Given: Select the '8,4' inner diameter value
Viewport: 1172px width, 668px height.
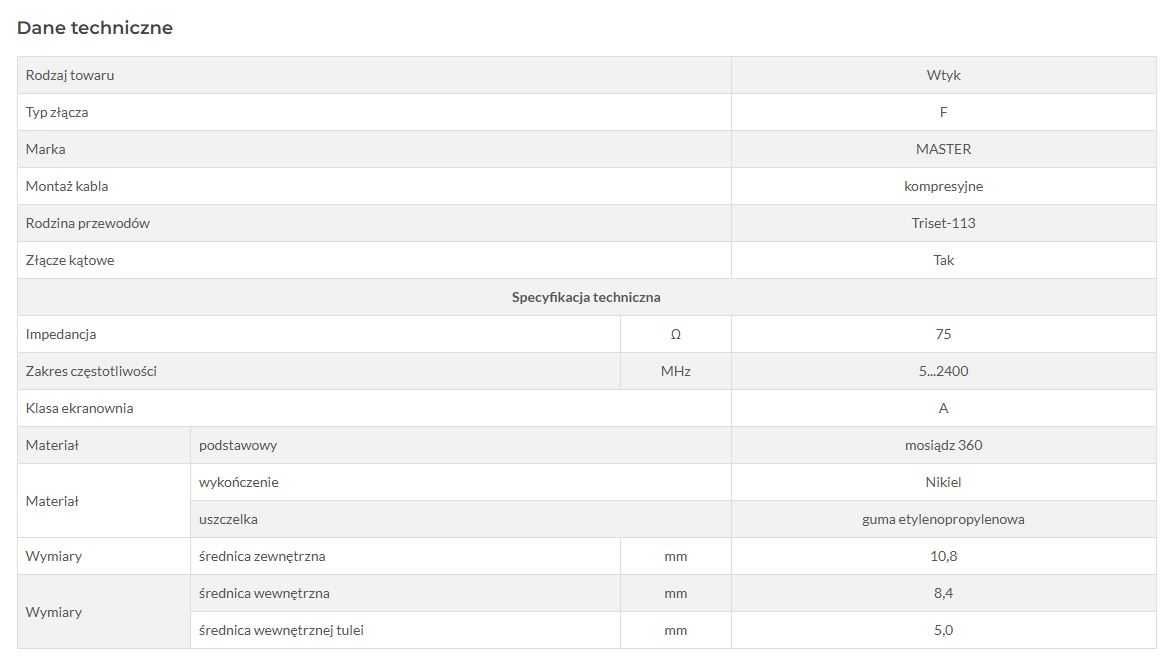Looking at the screenshot, I should point(943,593).
